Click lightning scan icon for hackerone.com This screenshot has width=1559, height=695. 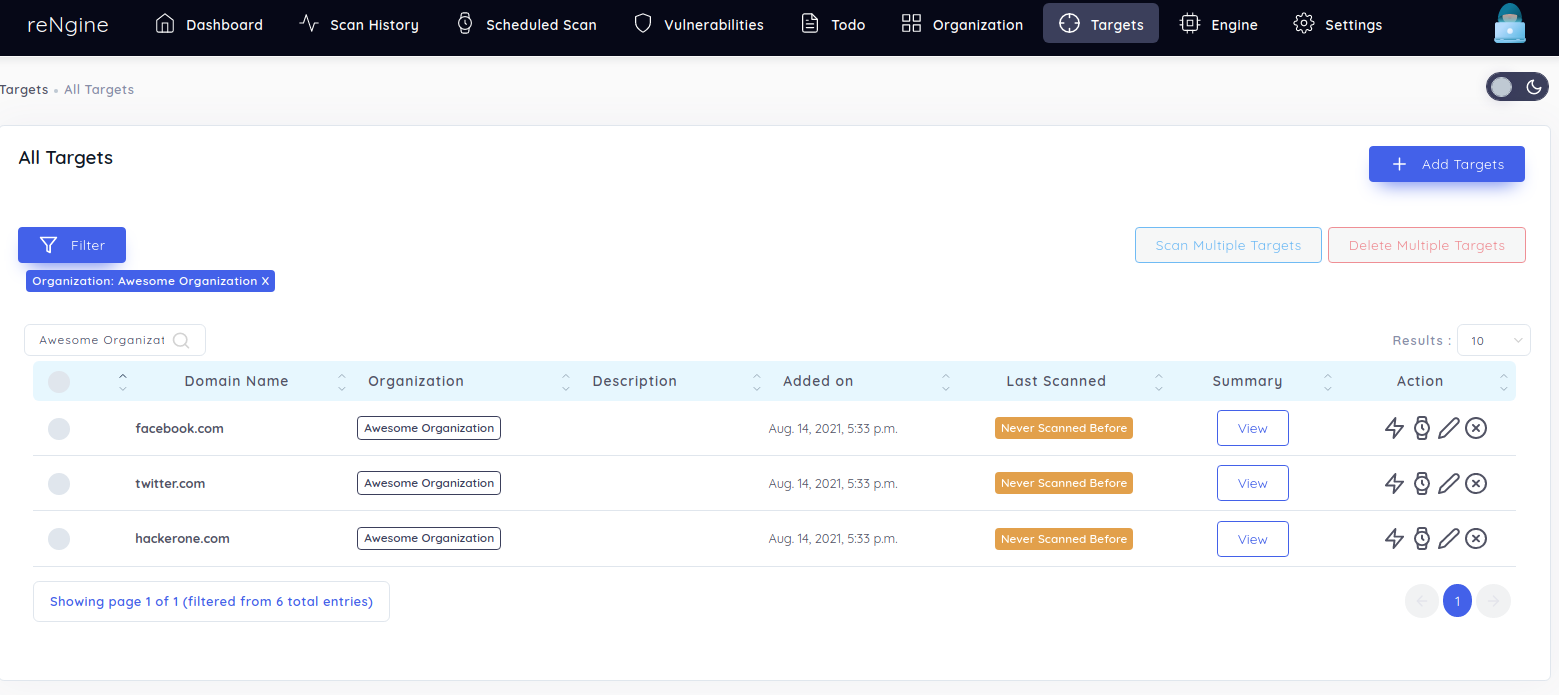coord(1394,539)
